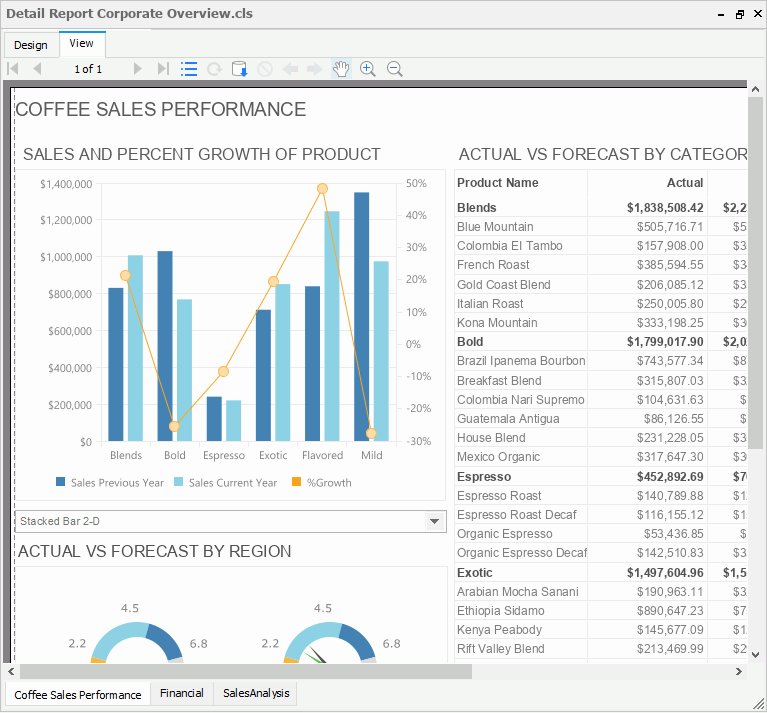
Task: Open the SalesAnalysis sheet tab
Action: [x=254, y=693]
